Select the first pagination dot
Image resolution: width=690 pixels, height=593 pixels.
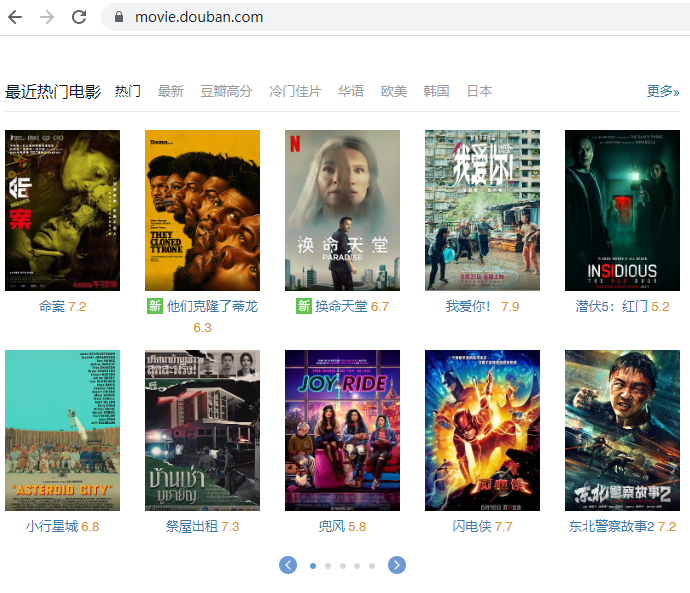pos(313,566)
